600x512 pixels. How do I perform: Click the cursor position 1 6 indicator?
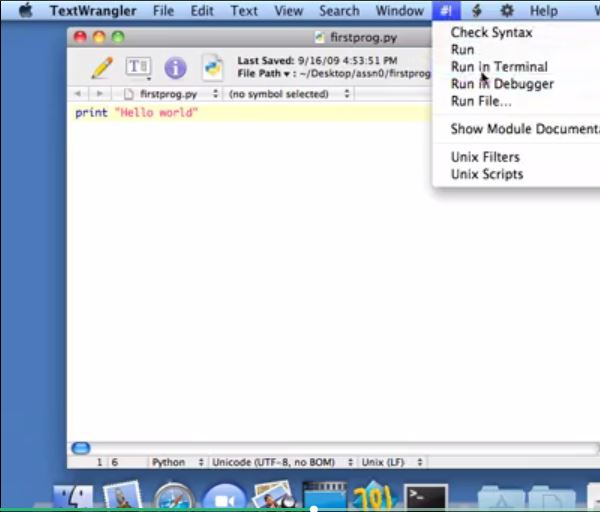tap(107, 462)
